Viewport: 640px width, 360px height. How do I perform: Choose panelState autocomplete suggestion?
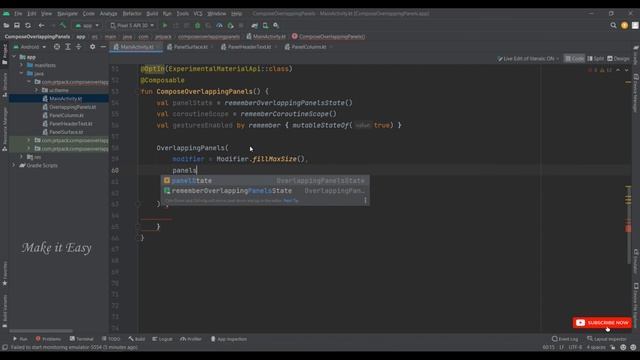[265, 180]
